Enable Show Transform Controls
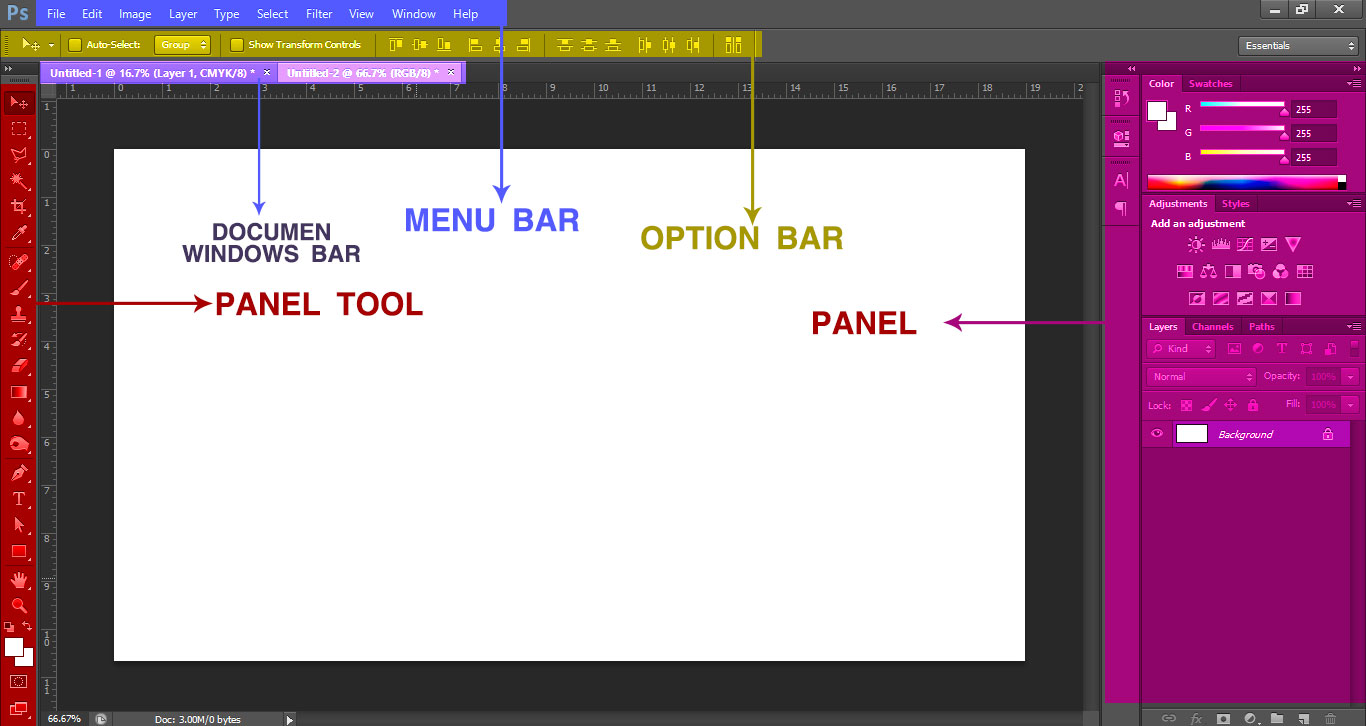The width and height of the screenshot is (1366, 726). point(237,44)
